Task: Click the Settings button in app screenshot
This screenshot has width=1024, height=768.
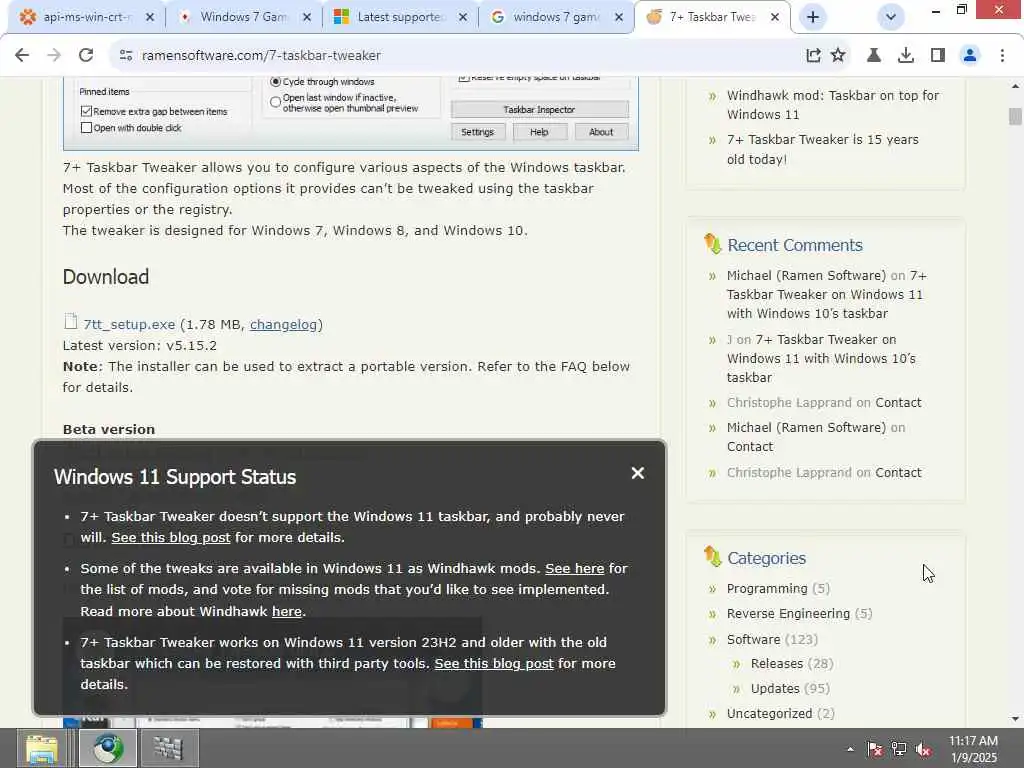Action: coord(477,132)
